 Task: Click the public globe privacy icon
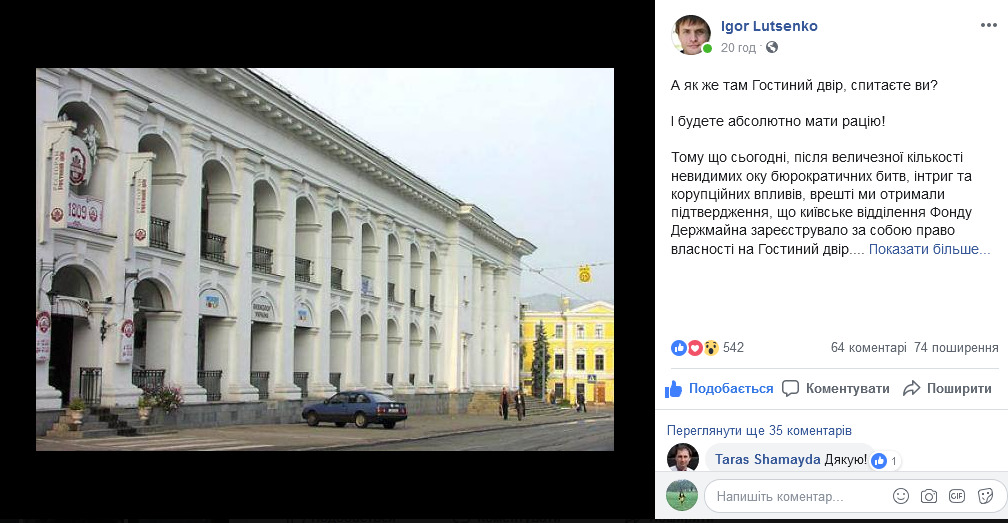(772, 48)
